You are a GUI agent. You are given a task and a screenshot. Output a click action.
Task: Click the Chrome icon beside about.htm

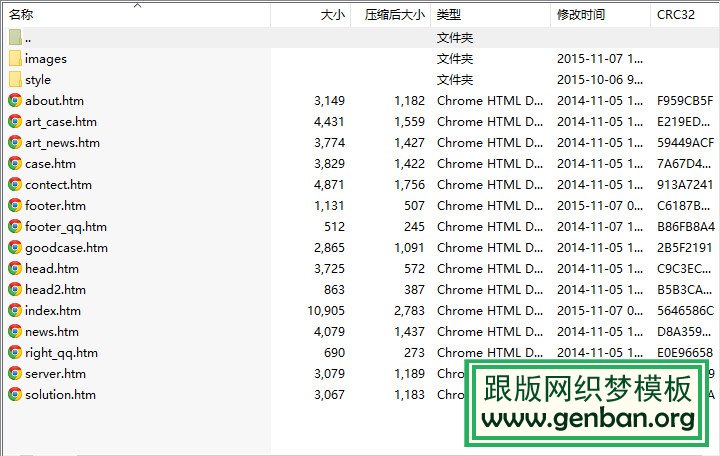(15, 100)
